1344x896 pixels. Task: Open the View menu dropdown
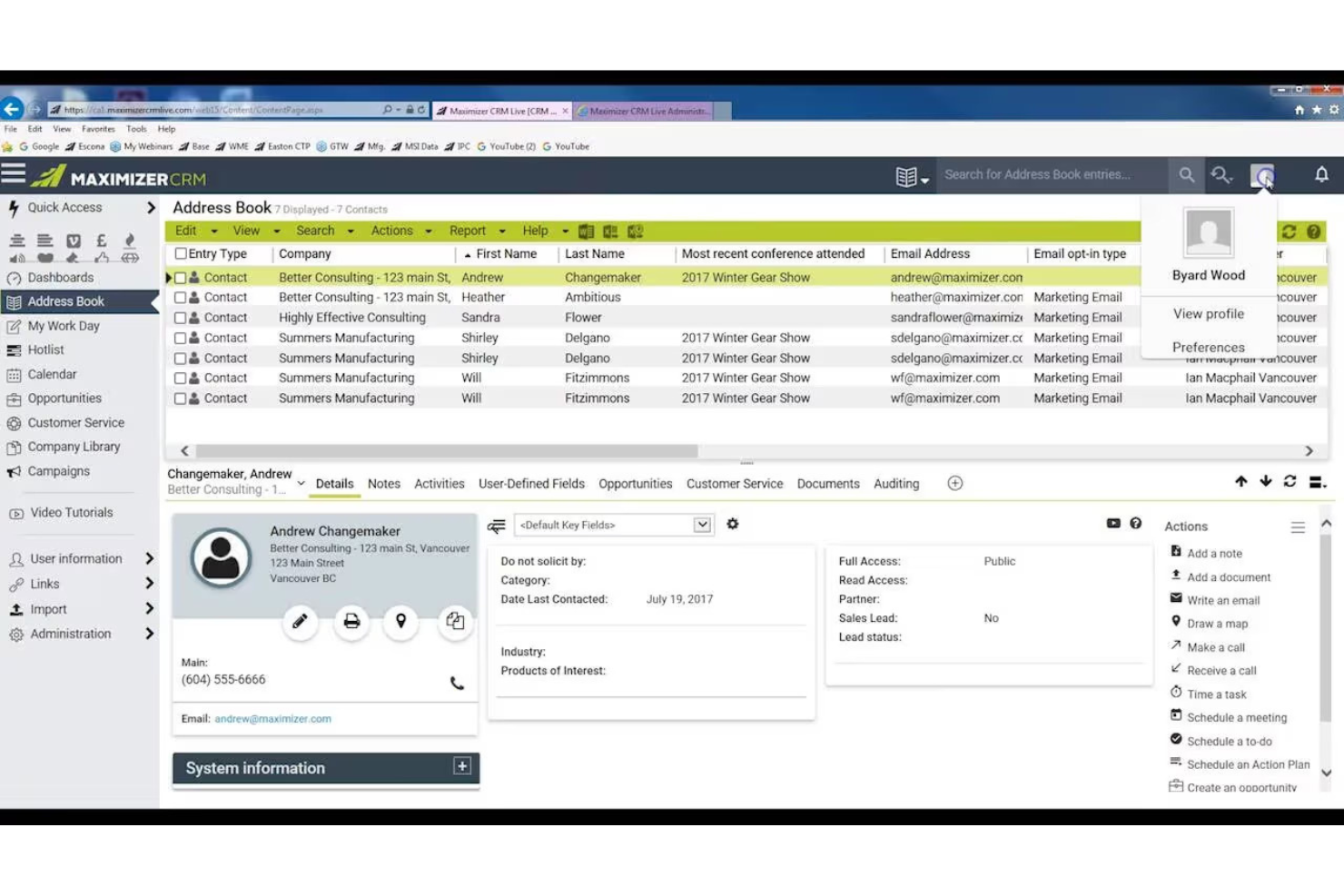[256, 231]
